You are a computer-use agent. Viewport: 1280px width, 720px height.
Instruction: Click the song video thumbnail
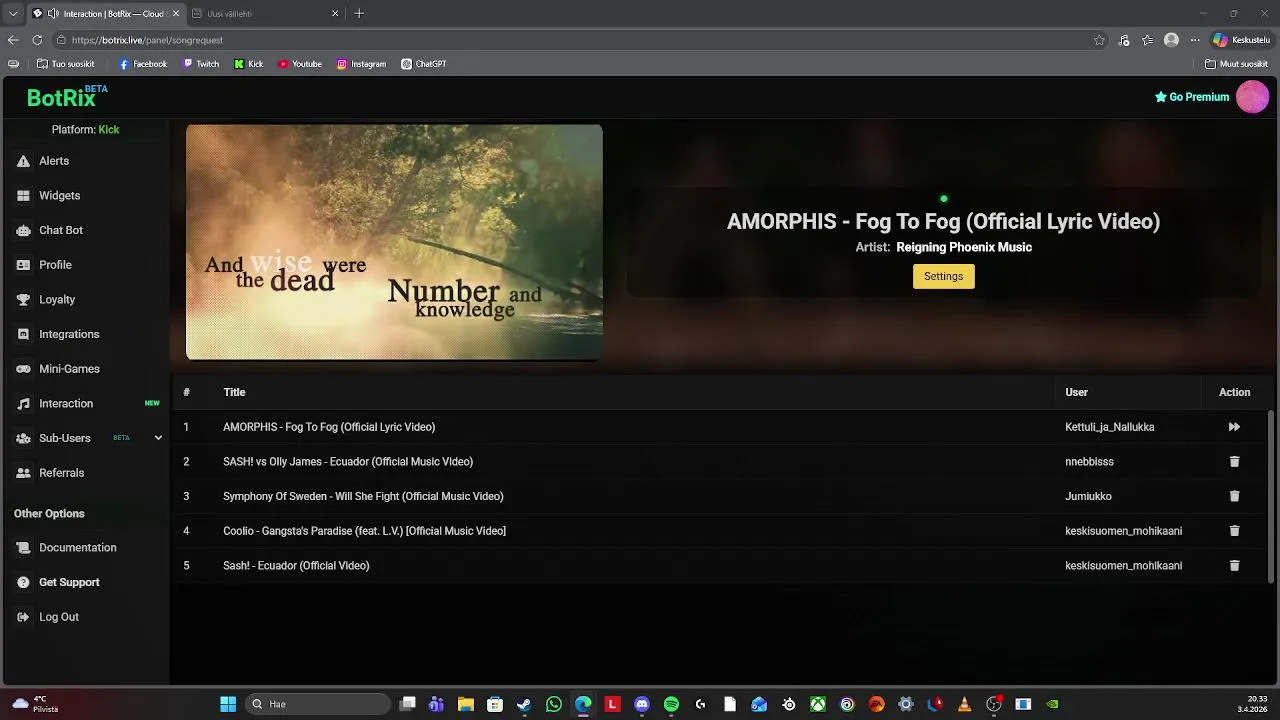[x=394, y=242]
